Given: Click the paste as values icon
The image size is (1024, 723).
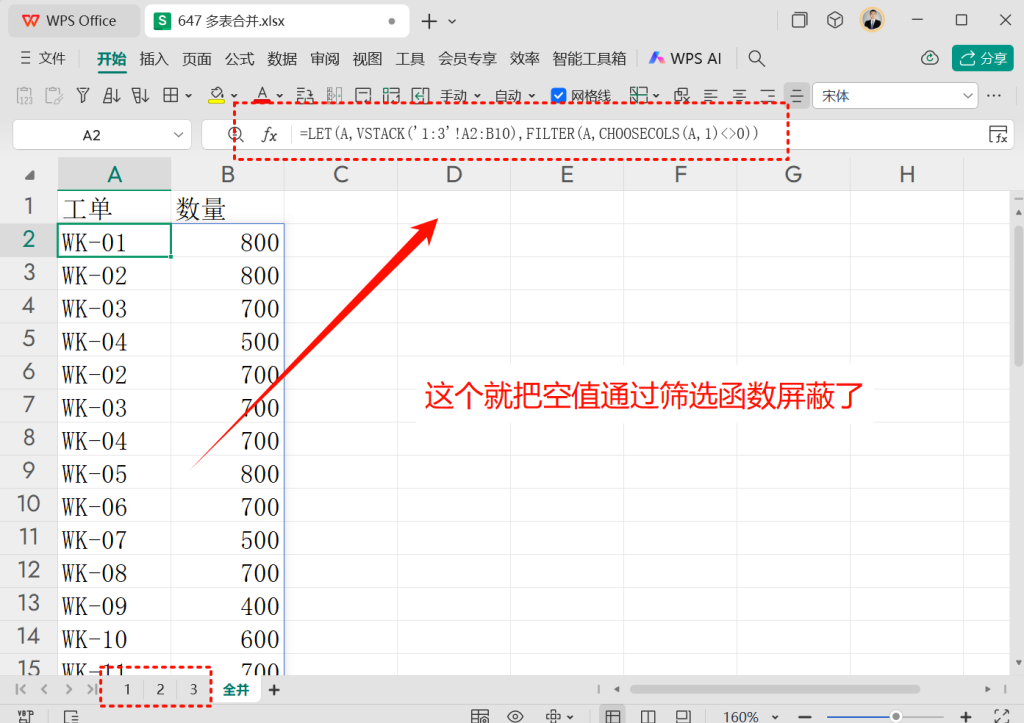Looking at the screenshot, I should (x=24, y=96).
